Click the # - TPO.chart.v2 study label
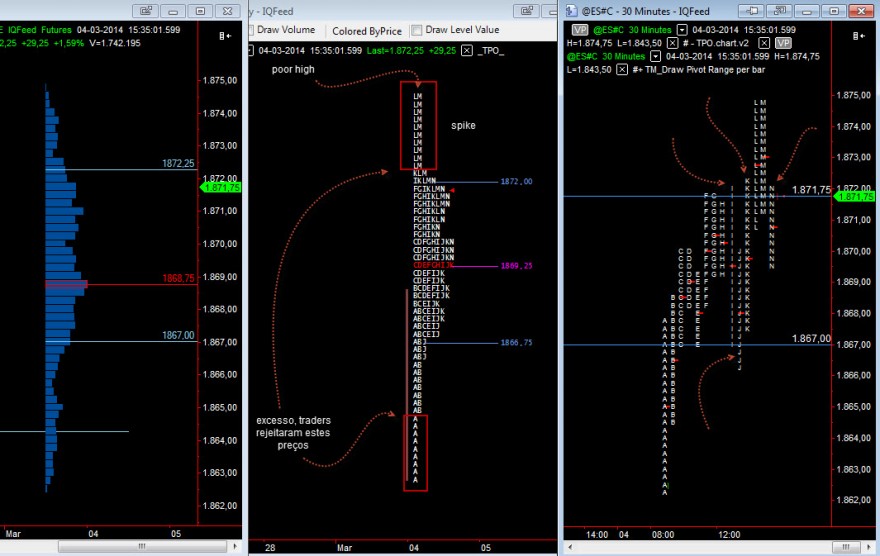This screenshot has width=880, height=556. [716, 43]
